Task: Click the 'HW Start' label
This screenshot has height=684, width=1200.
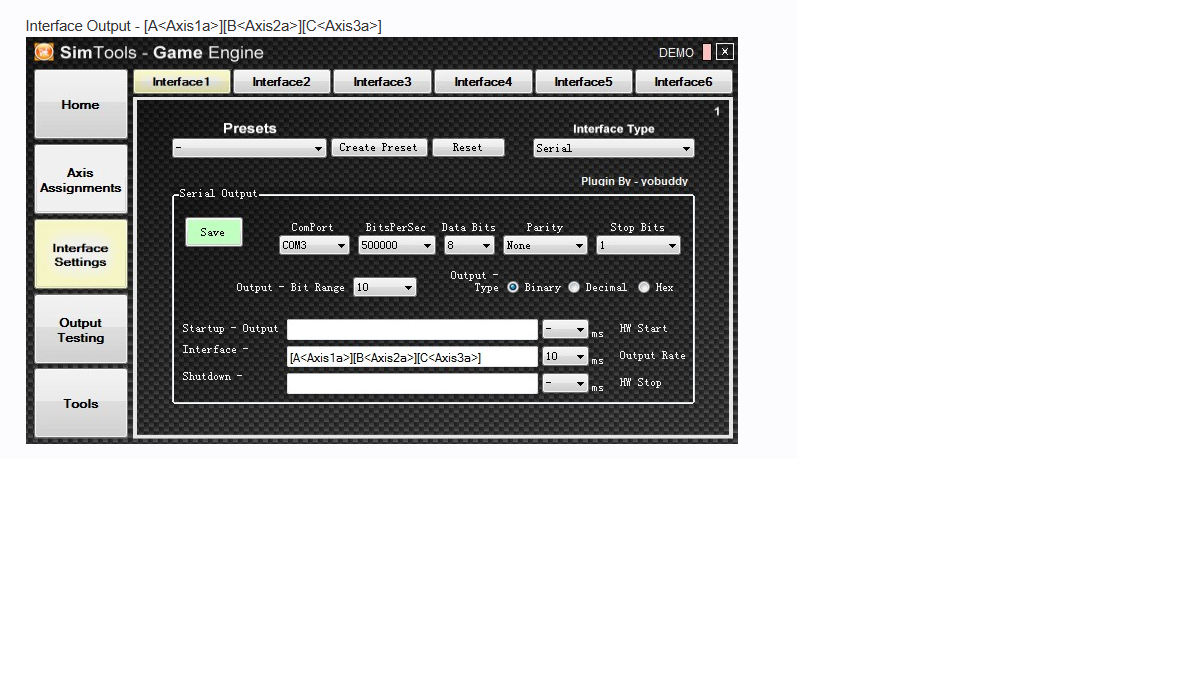Action: tap(643, 329)
